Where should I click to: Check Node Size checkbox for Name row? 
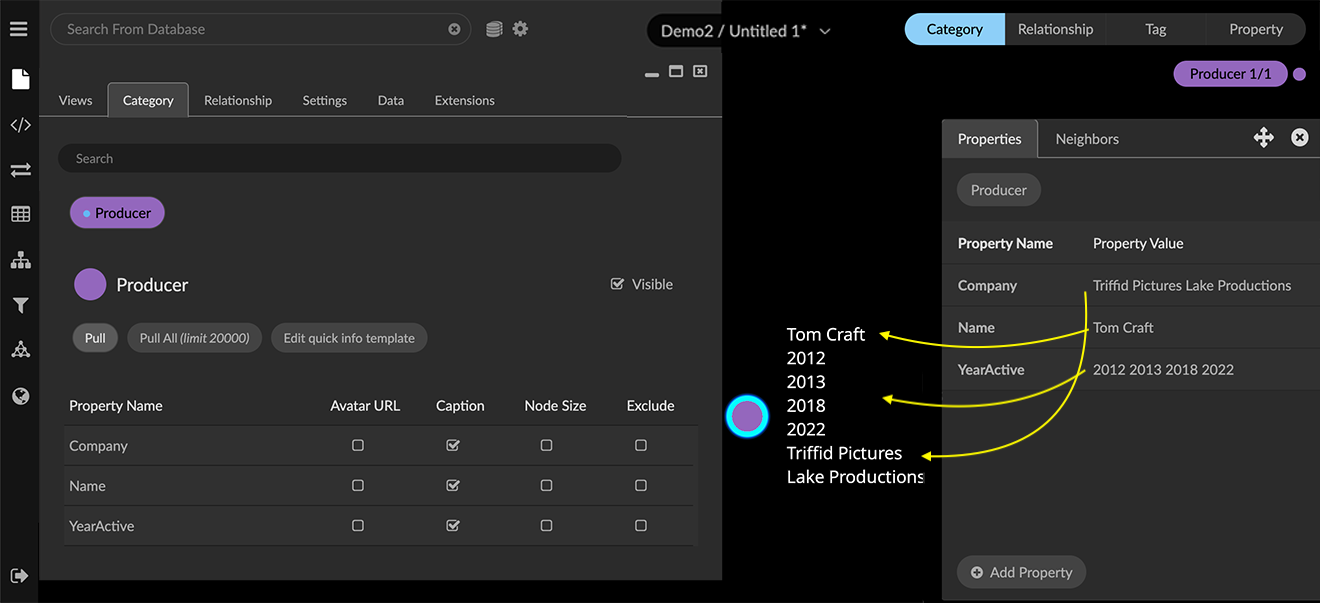click(546, 485)
